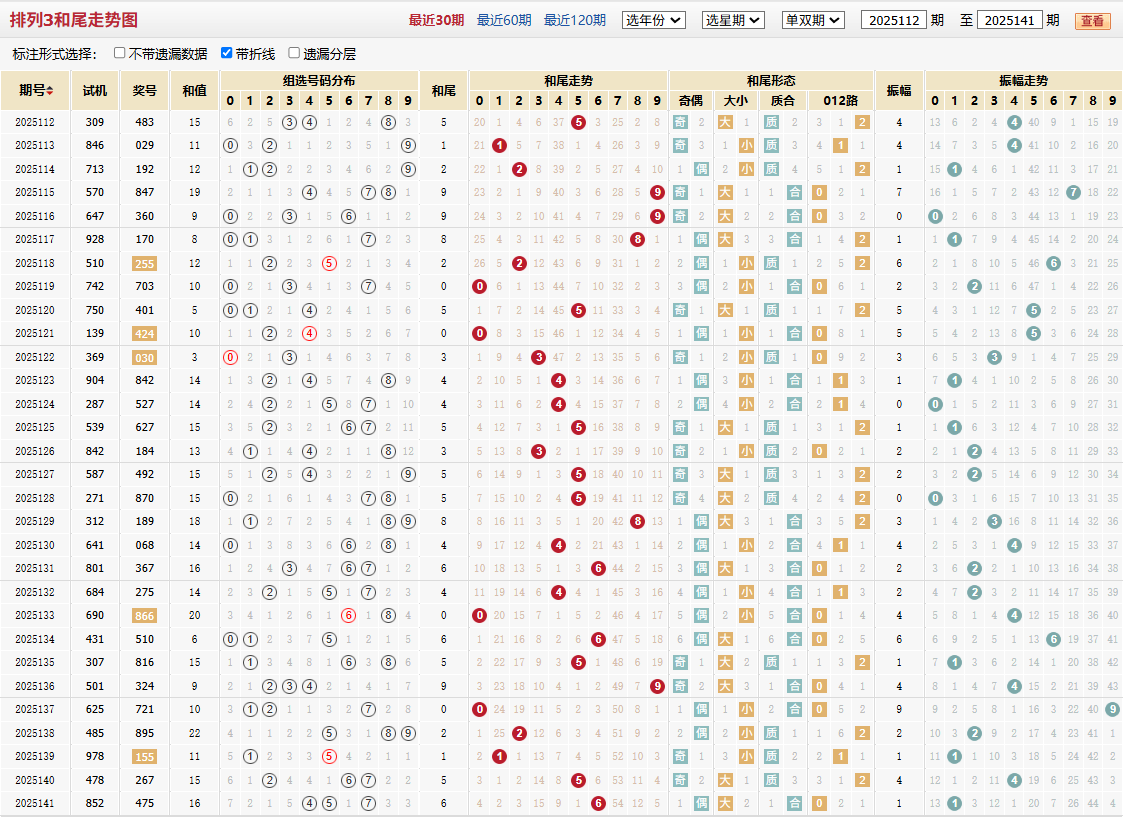Click the 大 tag in row 2025115
This screenshot has height=817, width=1123.
[725, 193]
